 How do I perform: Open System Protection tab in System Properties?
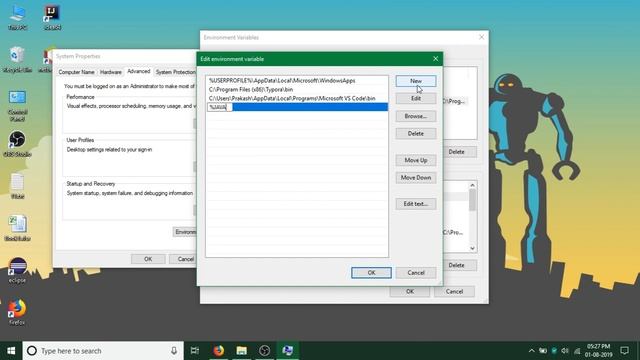(175, 72)
